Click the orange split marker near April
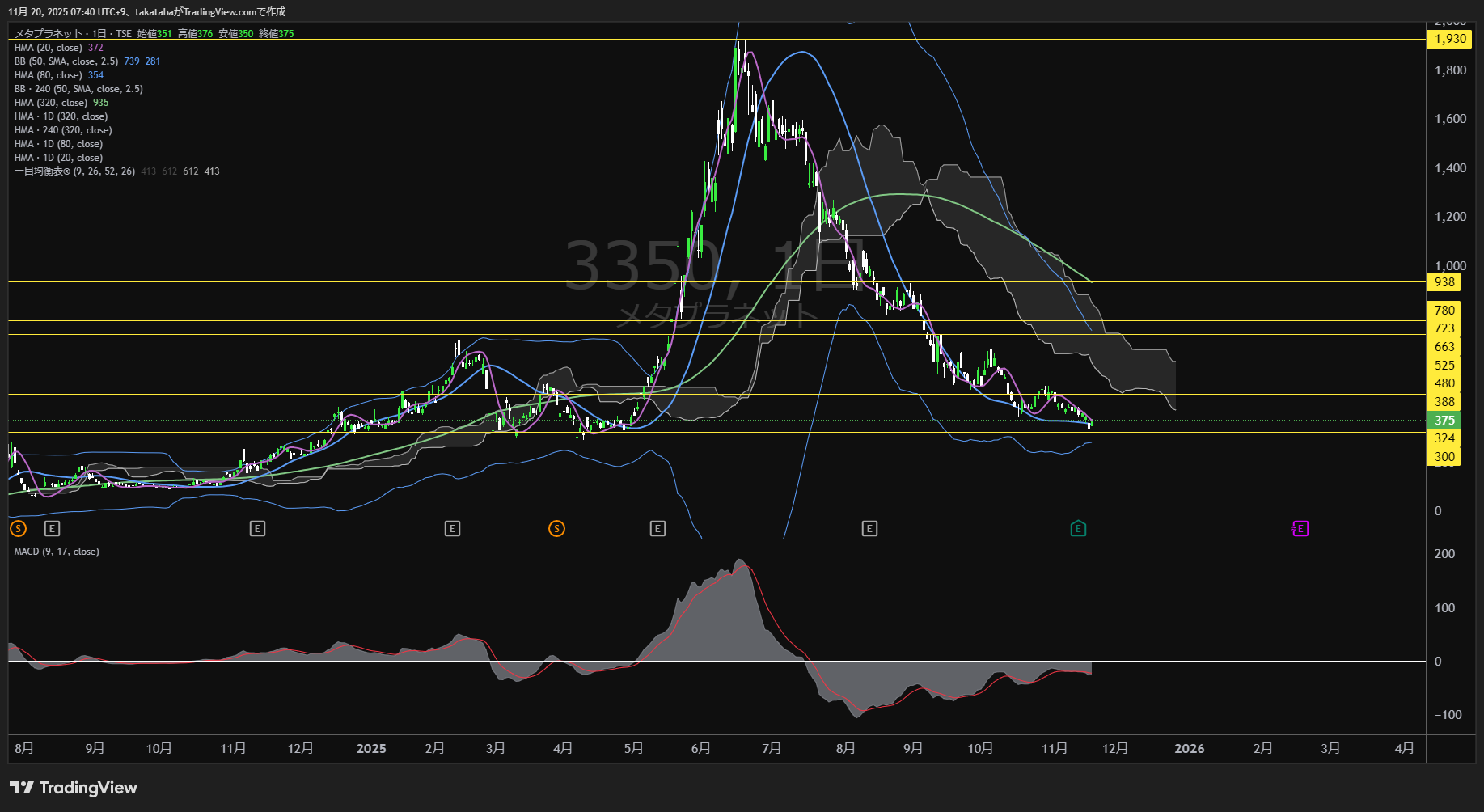The image size is (1484, 812). (556, 529)
